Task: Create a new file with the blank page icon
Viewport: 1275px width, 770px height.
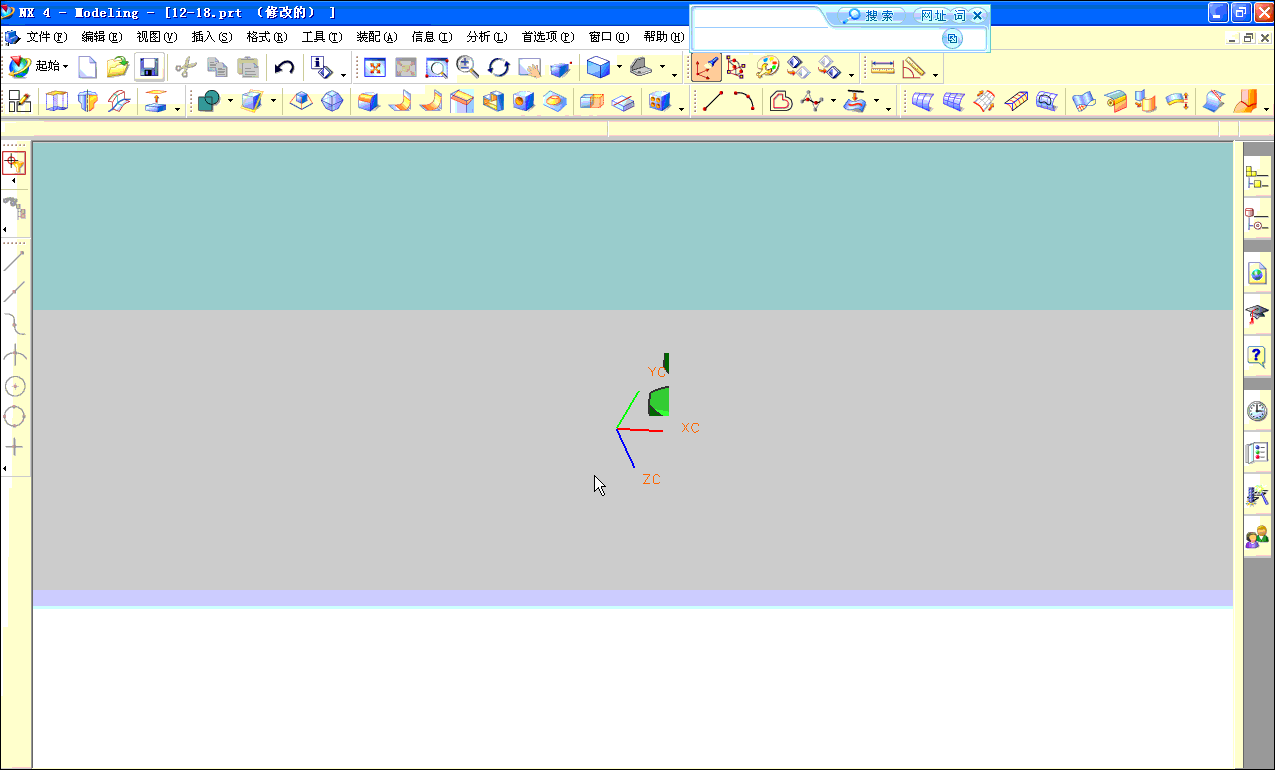Action: coord(88,67)
